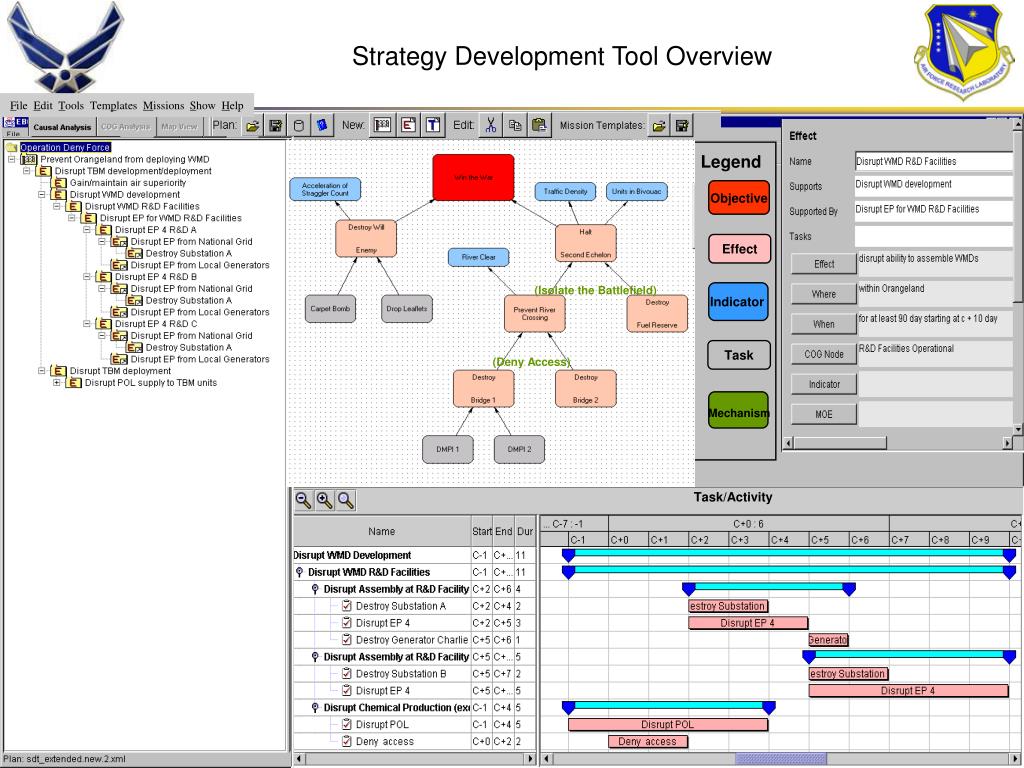
Task: Zoom in the Gantt chart
Action: click(325, 500)
